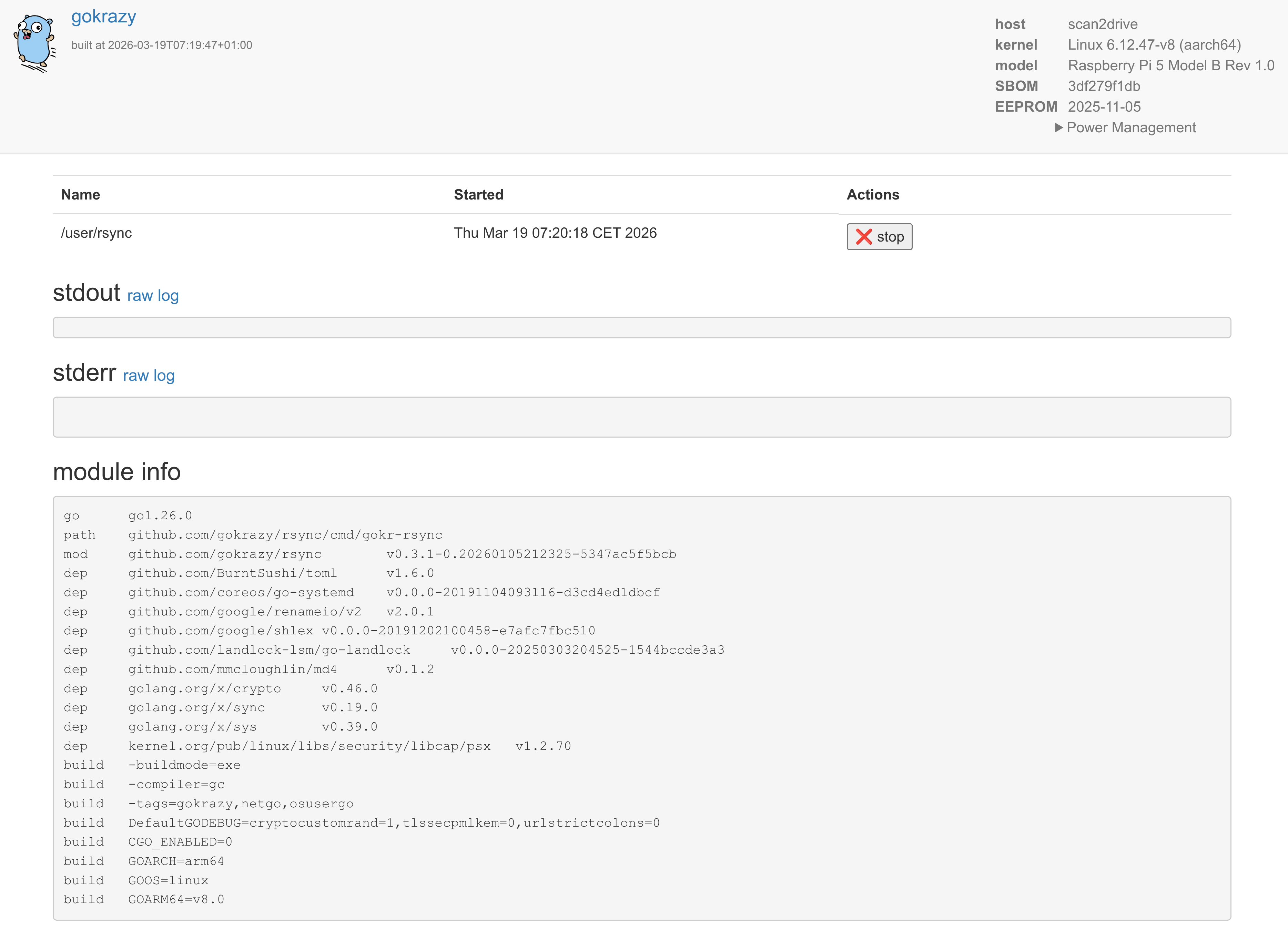1288x930 pixels.
Task: Click the module info heading
Action: tap(116, 472)
